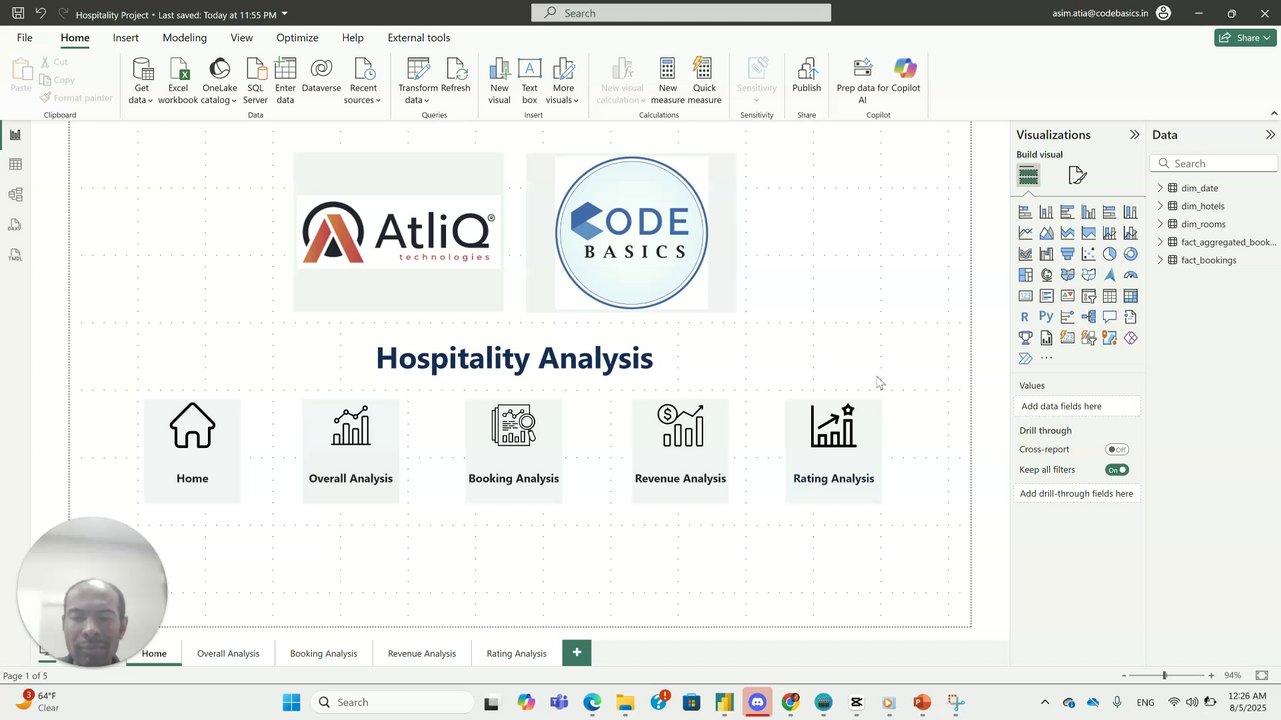The image size is (1281, 720).
Task: Select the matrix visual icon
Action: pyautogui.click(x=1130, y=296)
